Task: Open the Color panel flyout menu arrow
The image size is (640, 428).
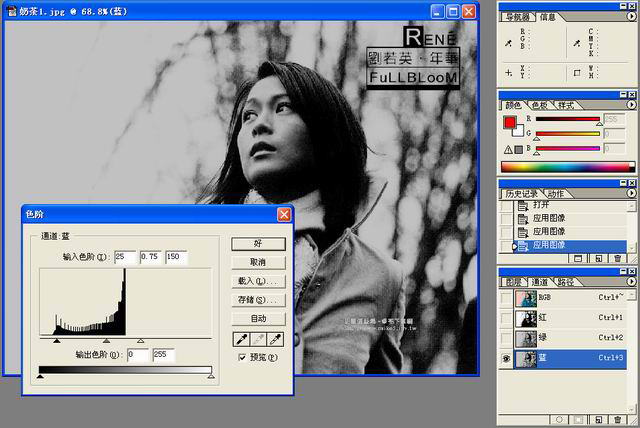Action: [x=631, y=104]
